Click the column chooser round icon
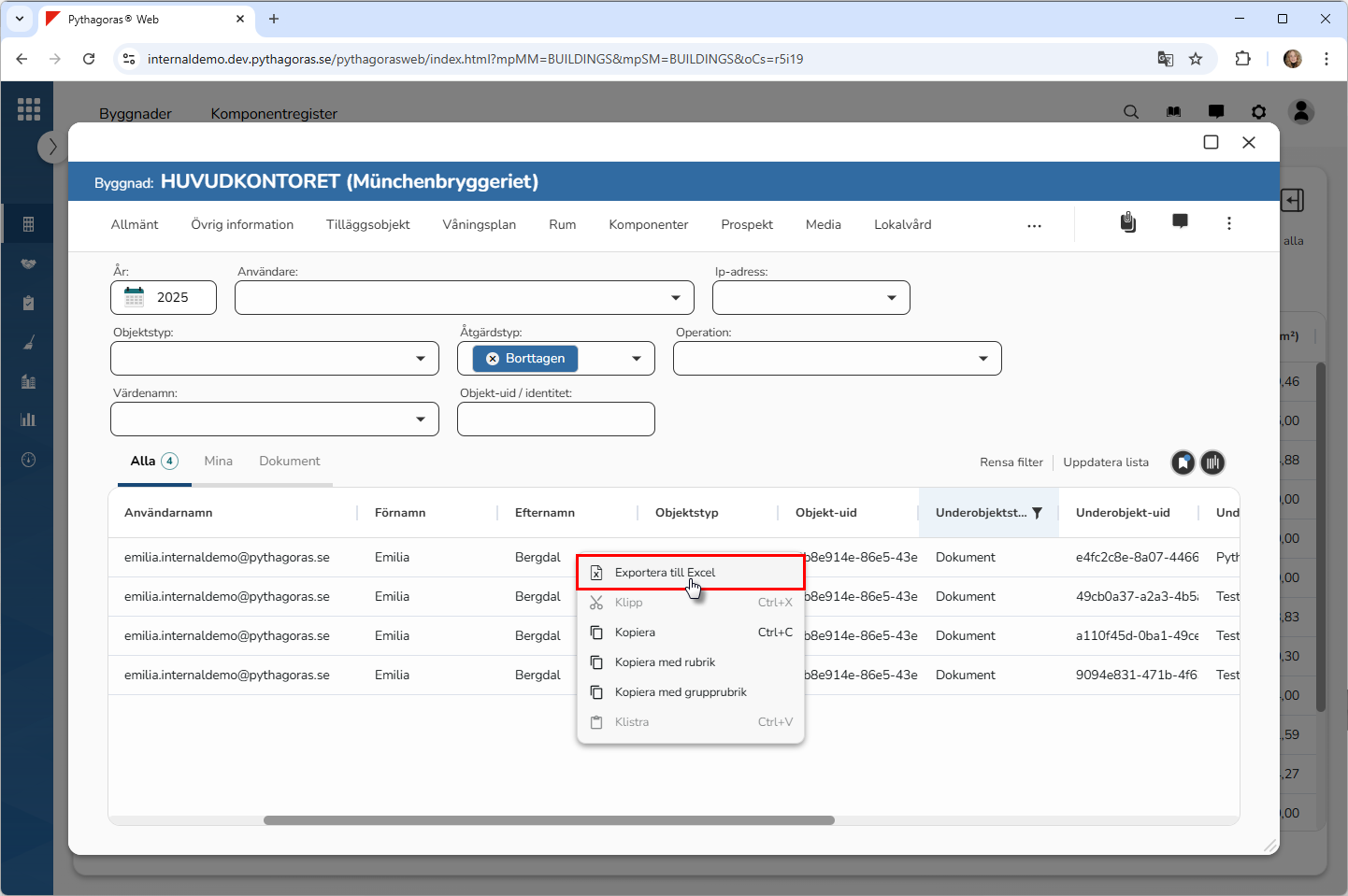 click(1212, 462)
